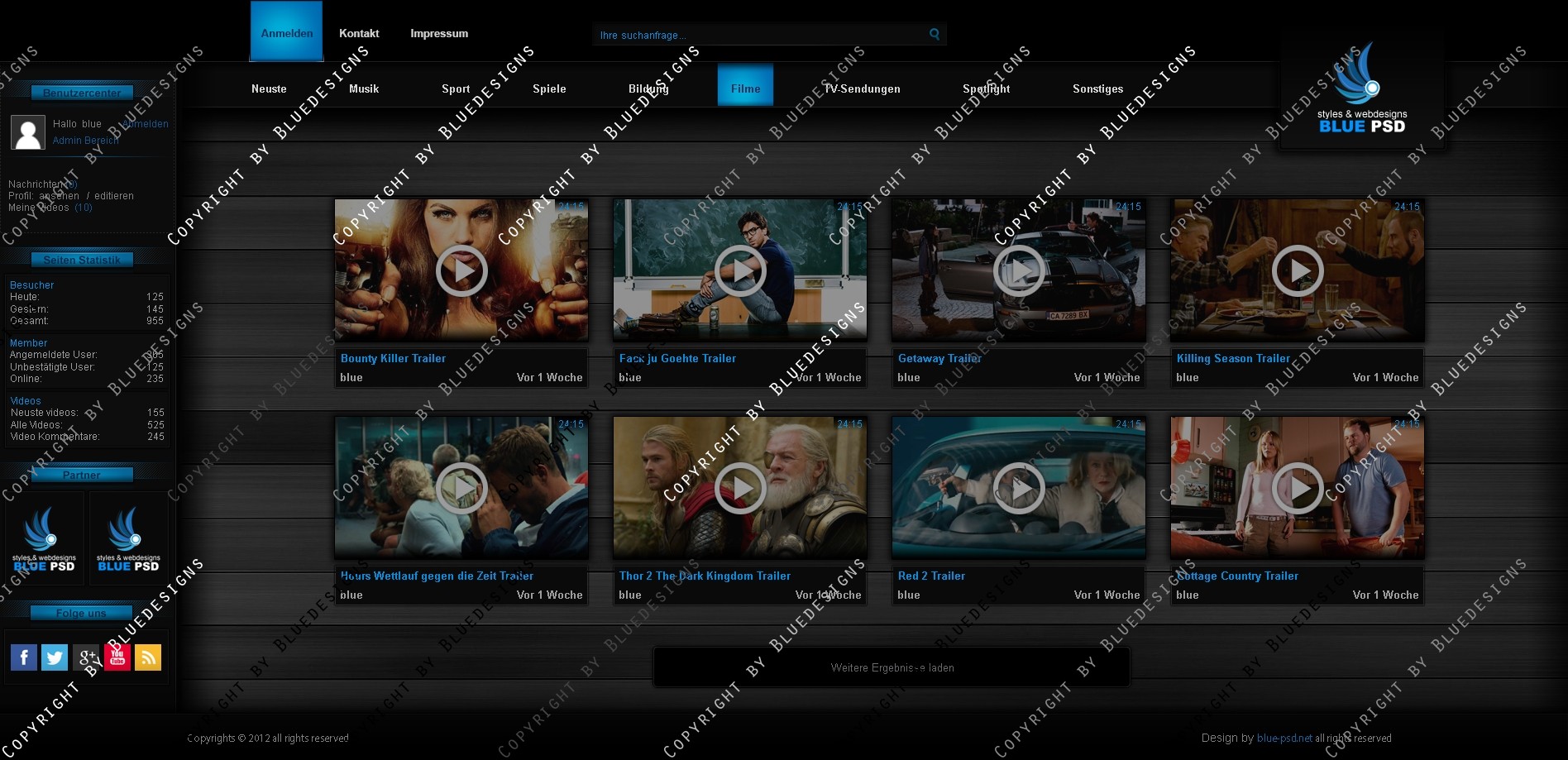Play the Bounty Killer Trailer video

pyautogui.click(x=461, y=270)
